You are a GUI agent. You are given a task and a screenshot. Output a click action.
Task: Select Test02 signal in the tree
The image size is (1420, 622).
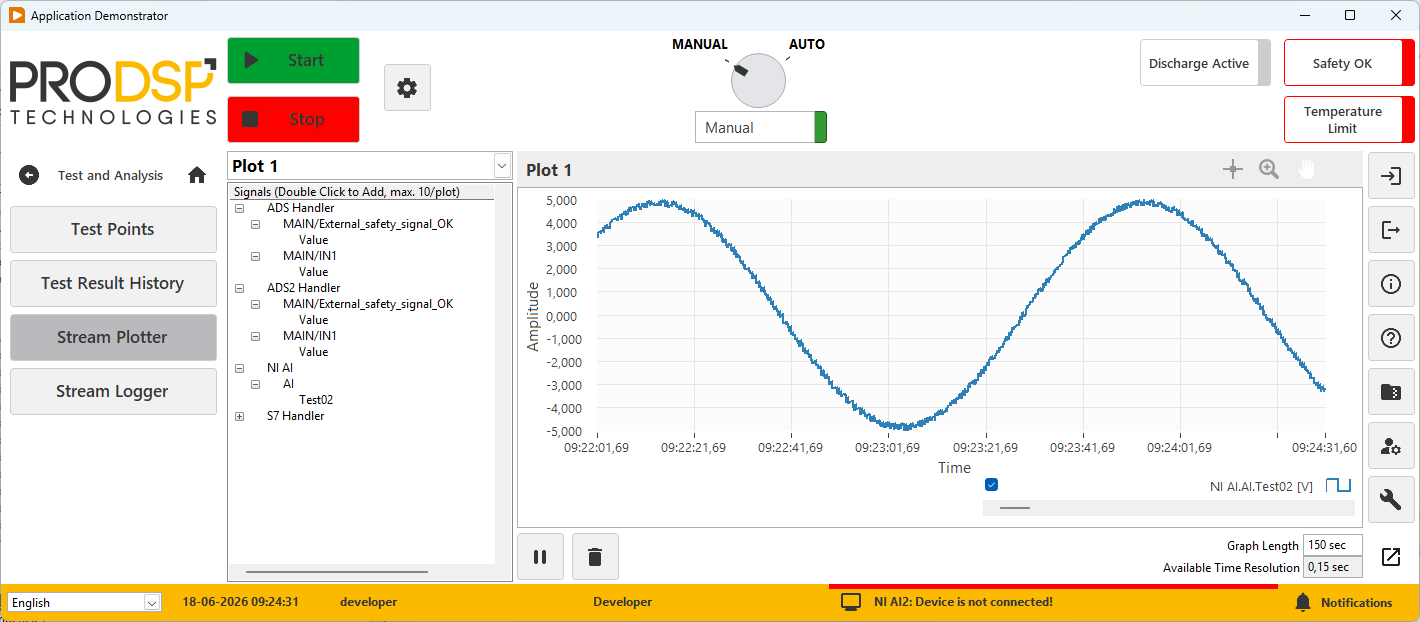coord(316,400)
